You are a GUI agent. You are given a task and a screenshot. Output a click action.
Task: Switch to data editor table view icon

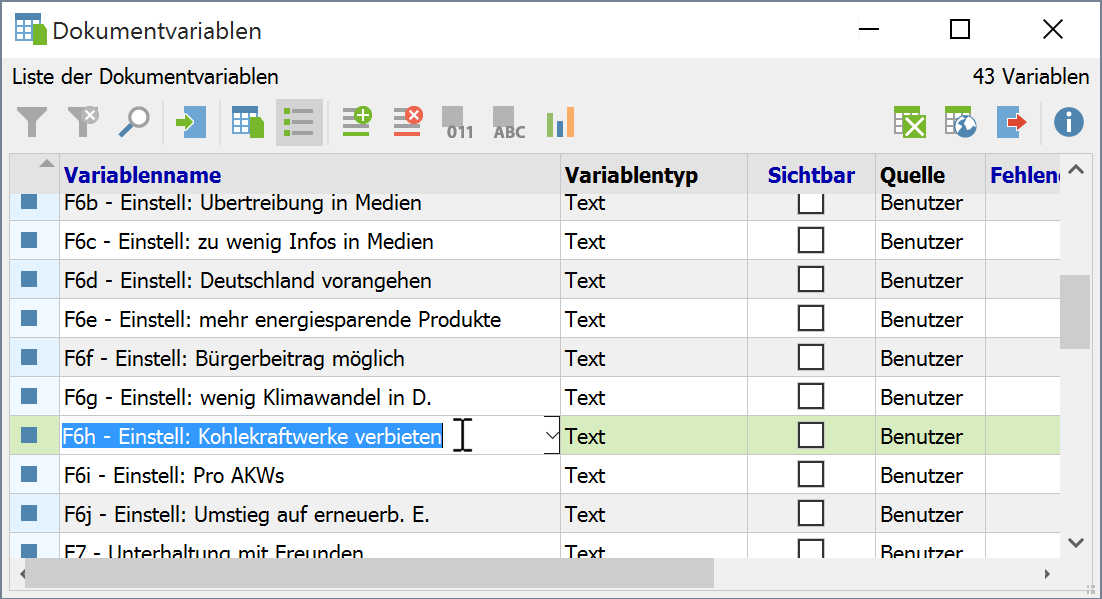tap(247, 122)
